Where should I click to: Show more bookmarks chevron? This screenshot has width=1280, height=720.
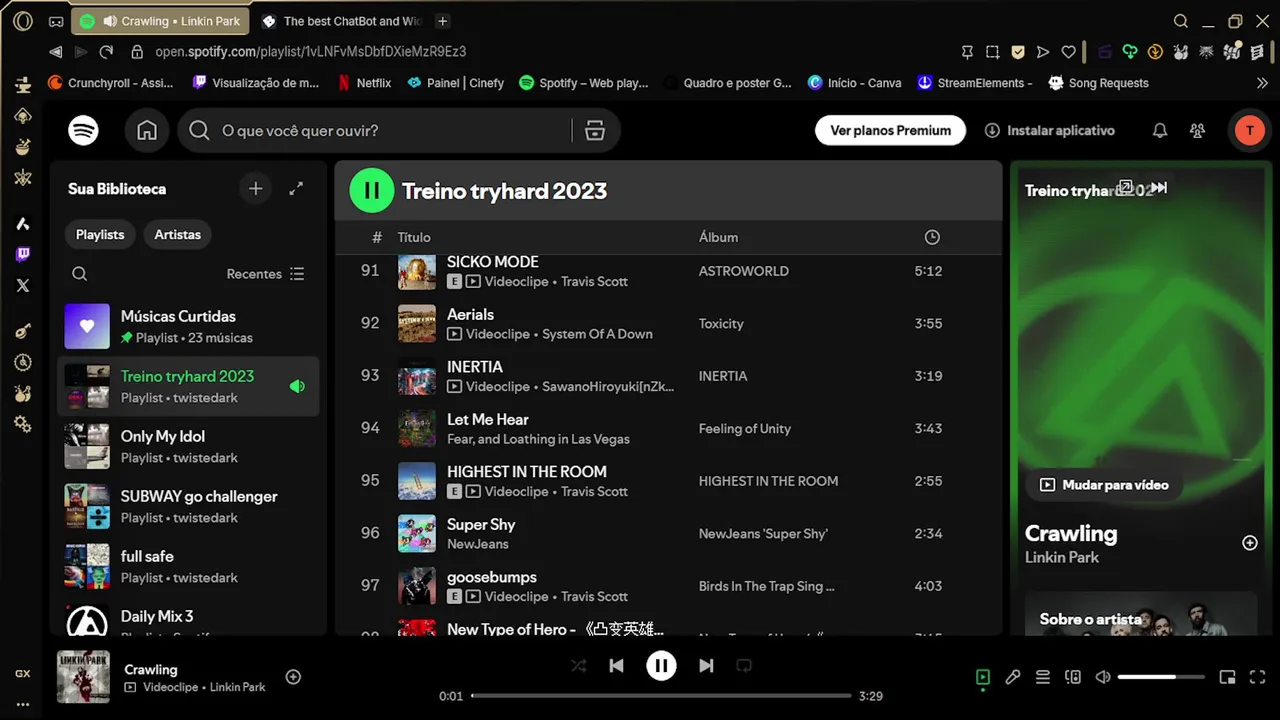1262,83
